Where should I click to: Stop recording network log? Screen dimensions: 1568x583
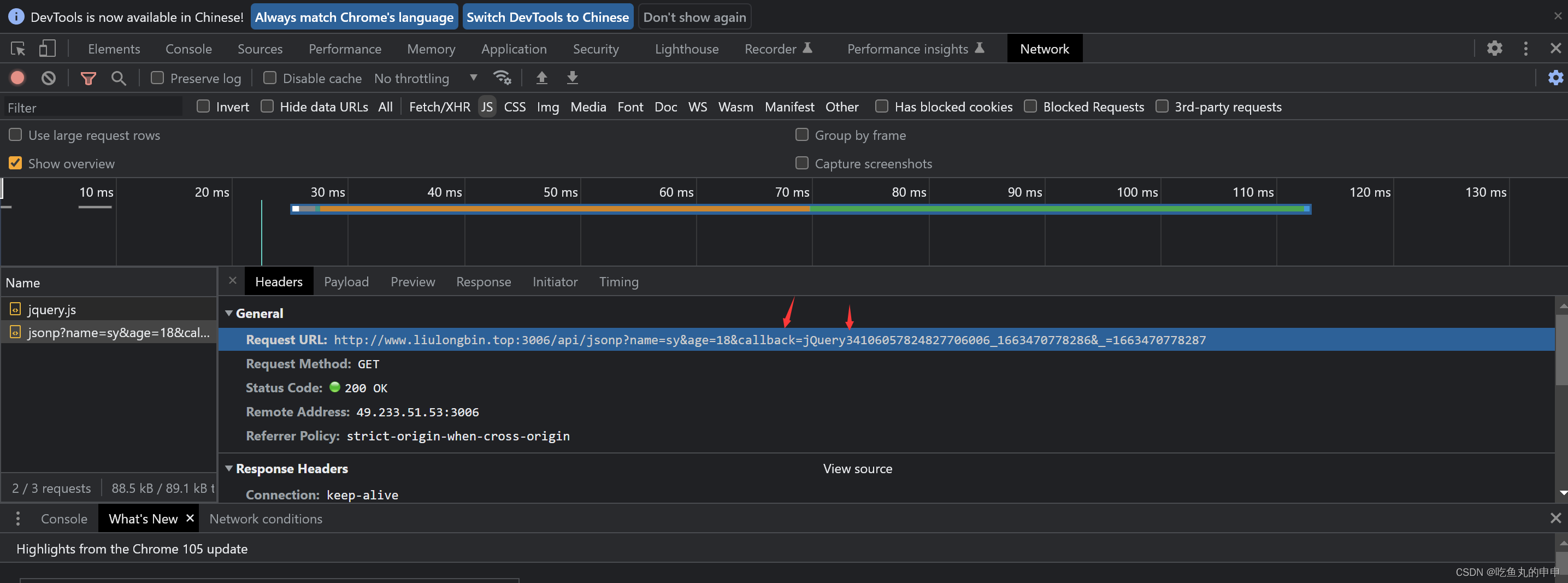[x=17, y=78]
